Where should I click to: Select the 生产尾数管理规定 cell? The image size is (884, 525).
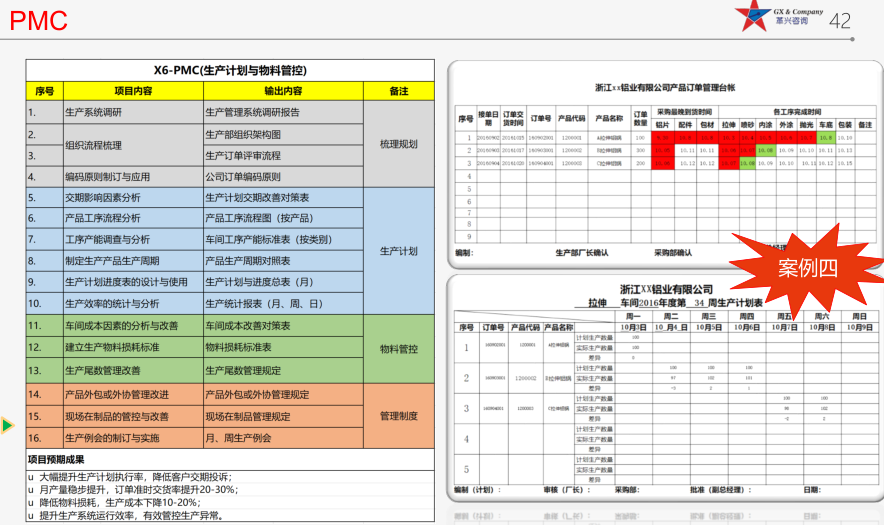[x=283, y=370]
